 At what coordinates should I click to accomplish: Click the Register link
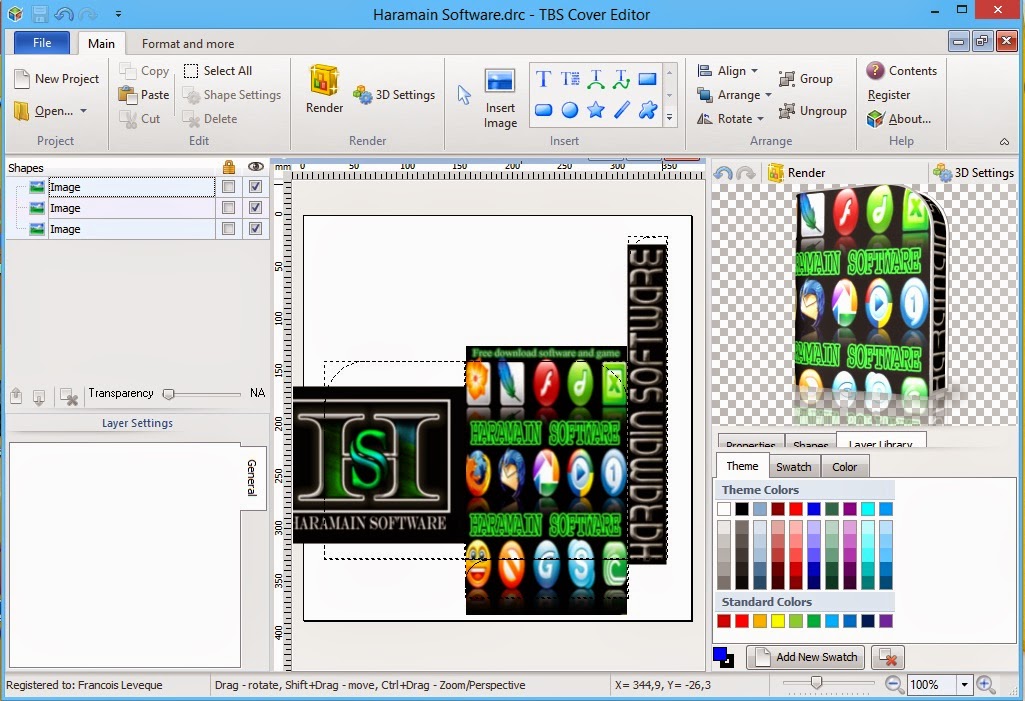889,95
